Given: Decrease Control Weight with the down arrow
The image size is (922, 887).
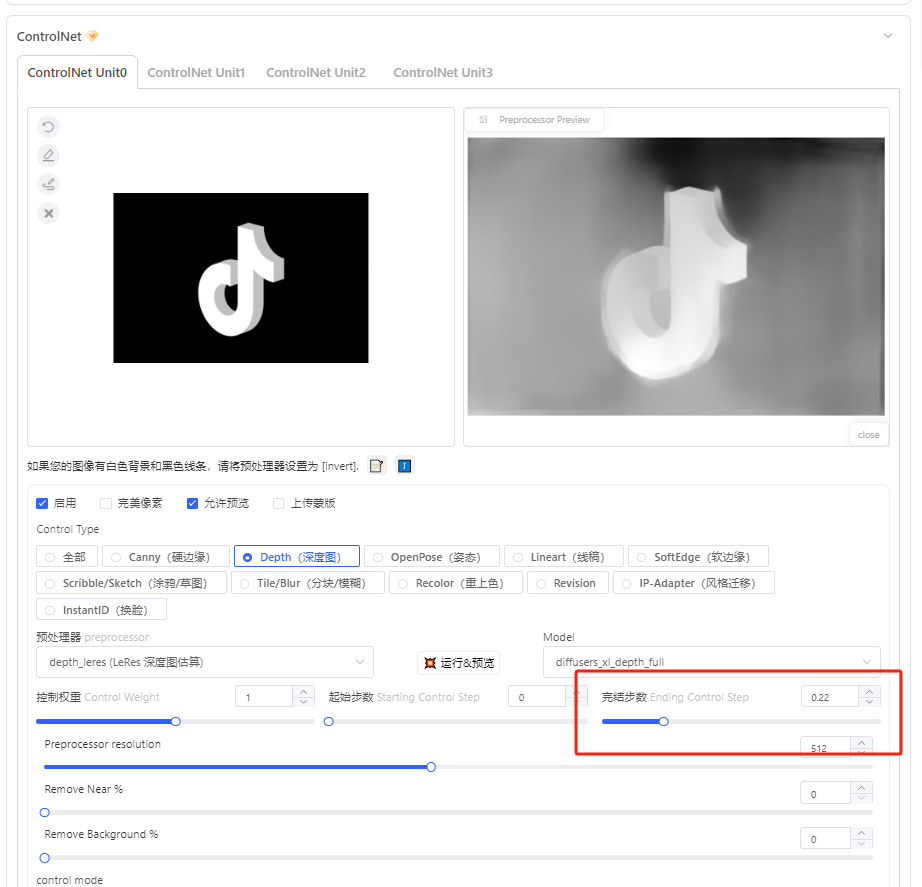Looking at the screenshot, I should [x=303, y=701].
